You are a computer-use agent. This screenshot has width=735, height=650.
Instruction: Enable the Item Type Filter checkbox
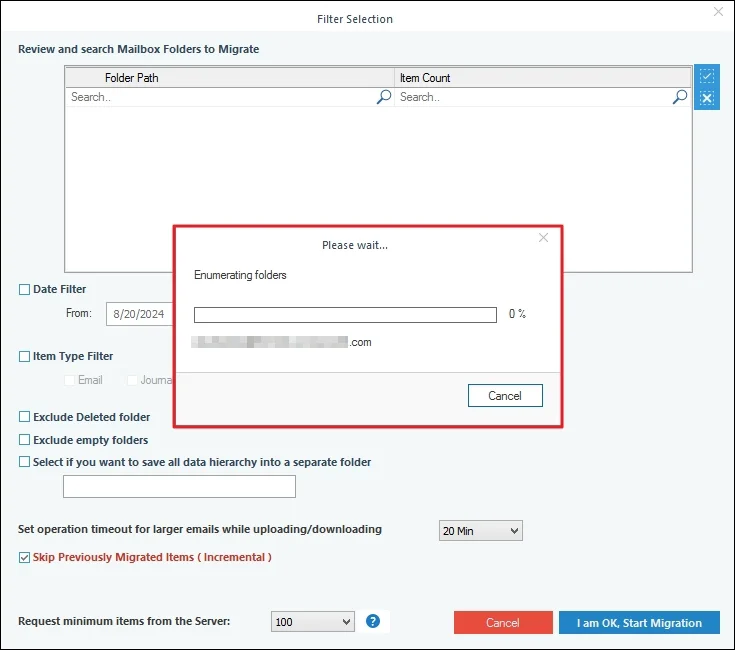pyautogui.click(x=24, y=357)
